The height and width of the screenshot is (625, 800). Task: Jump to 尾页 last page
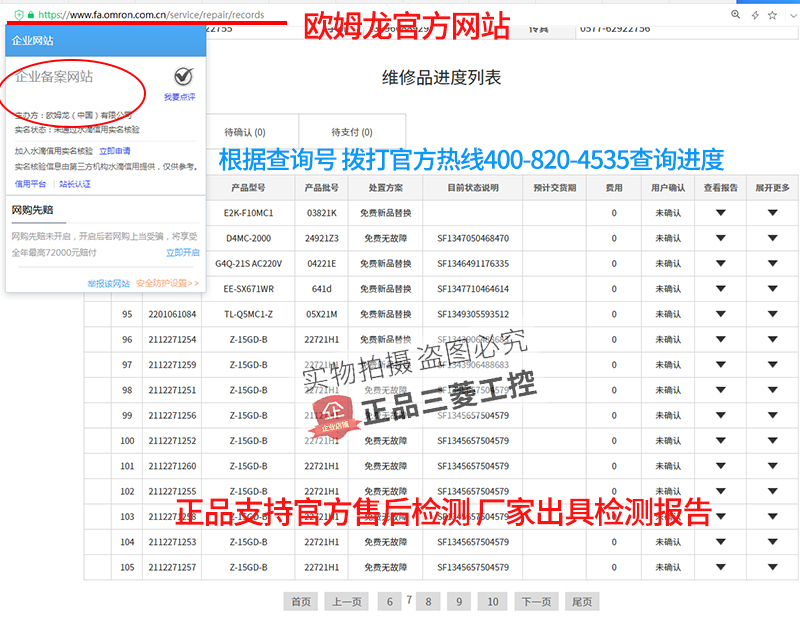pyautogui.click(x=582, y=602)
